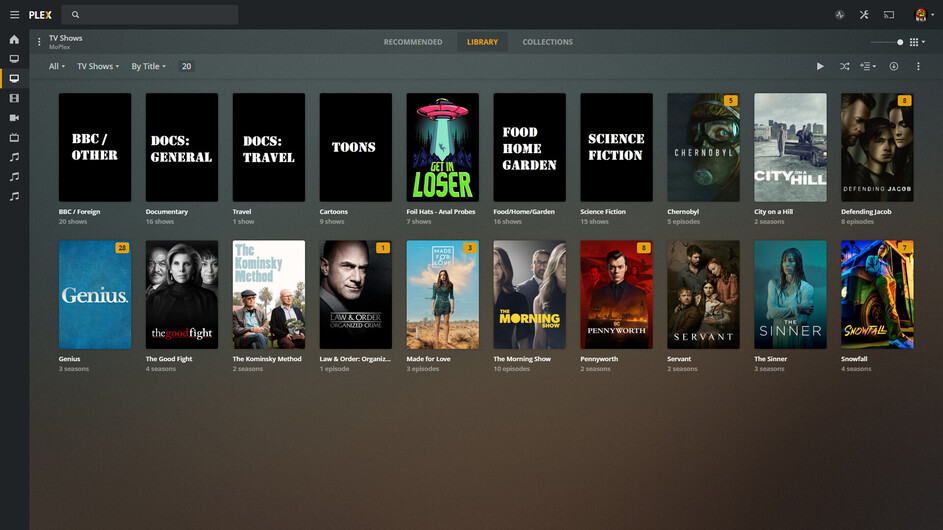Open The Kominsky Method poster

click(x=269, y=295)
